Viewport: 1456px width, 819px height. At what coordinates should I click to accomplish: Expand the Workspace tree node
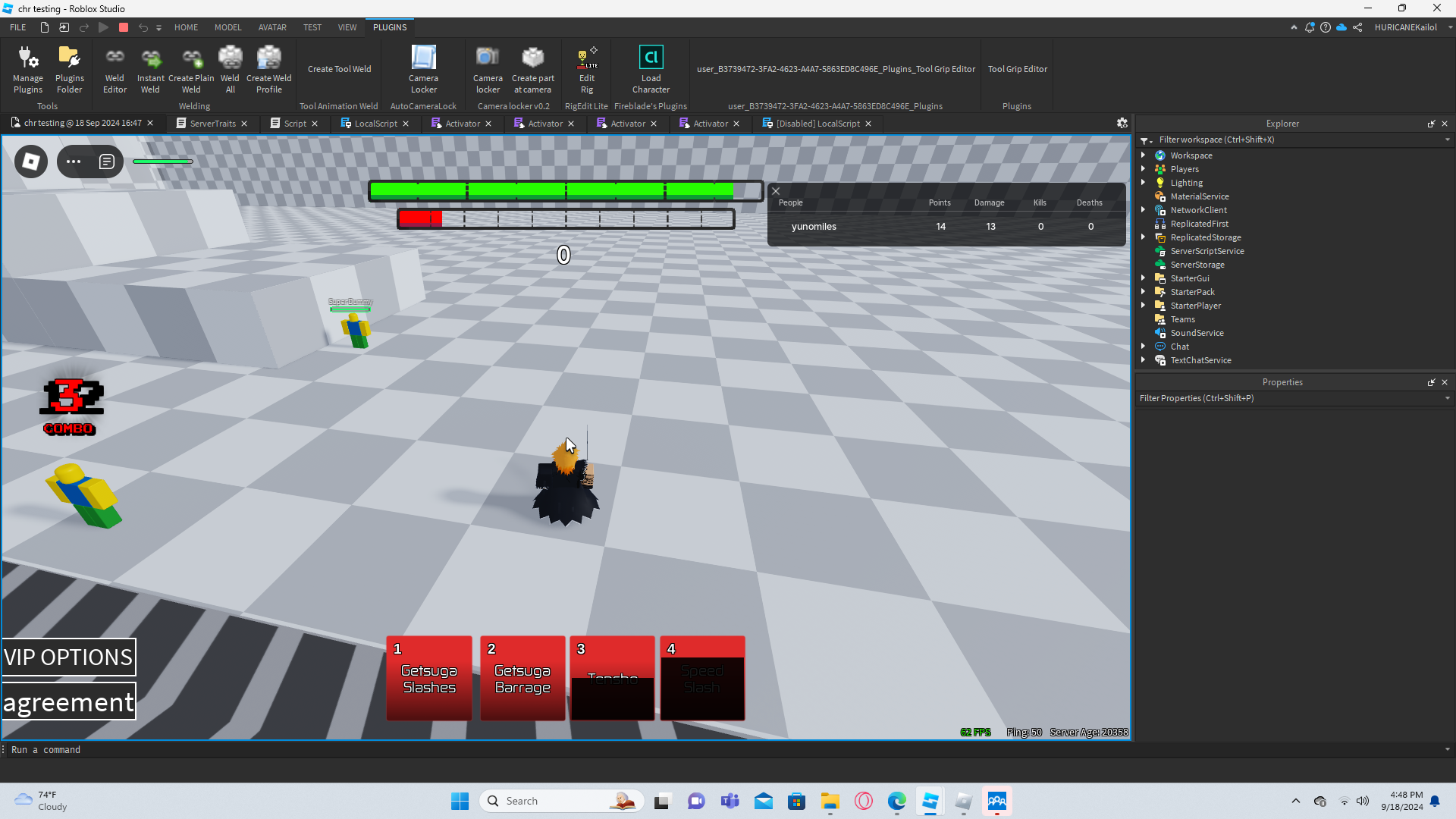tap(1143, 155)
